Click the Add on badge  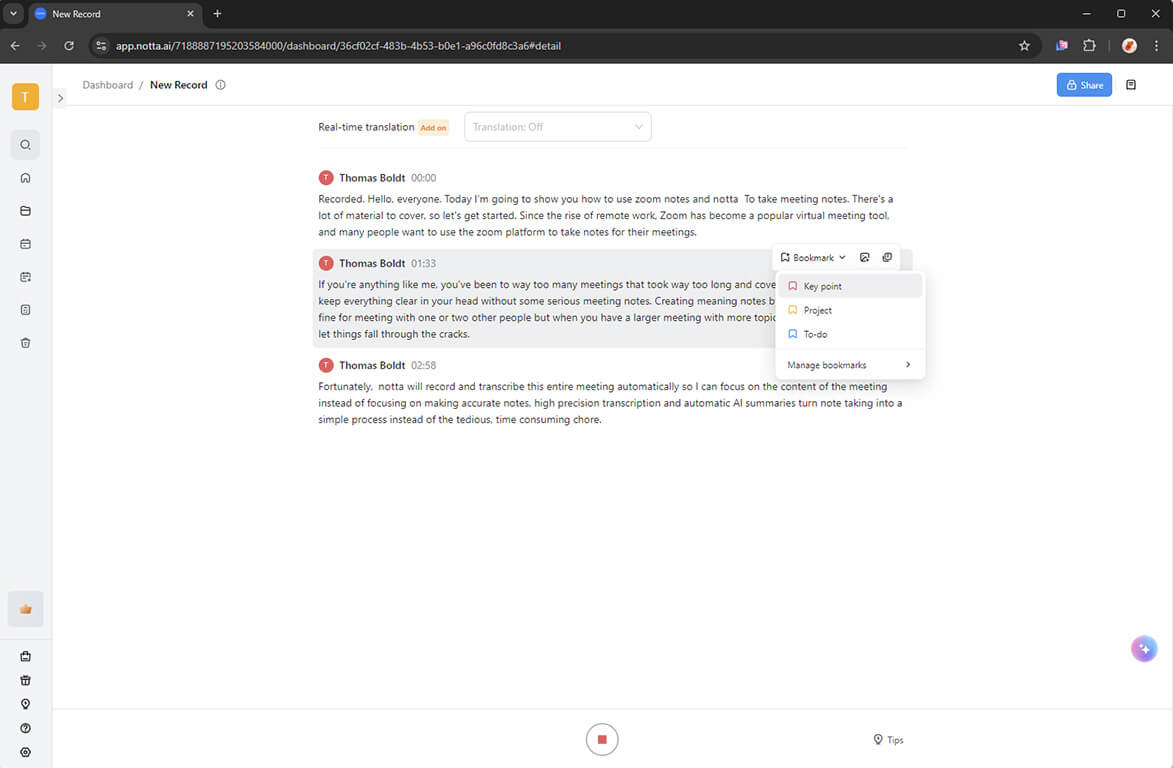pos(433,128)
